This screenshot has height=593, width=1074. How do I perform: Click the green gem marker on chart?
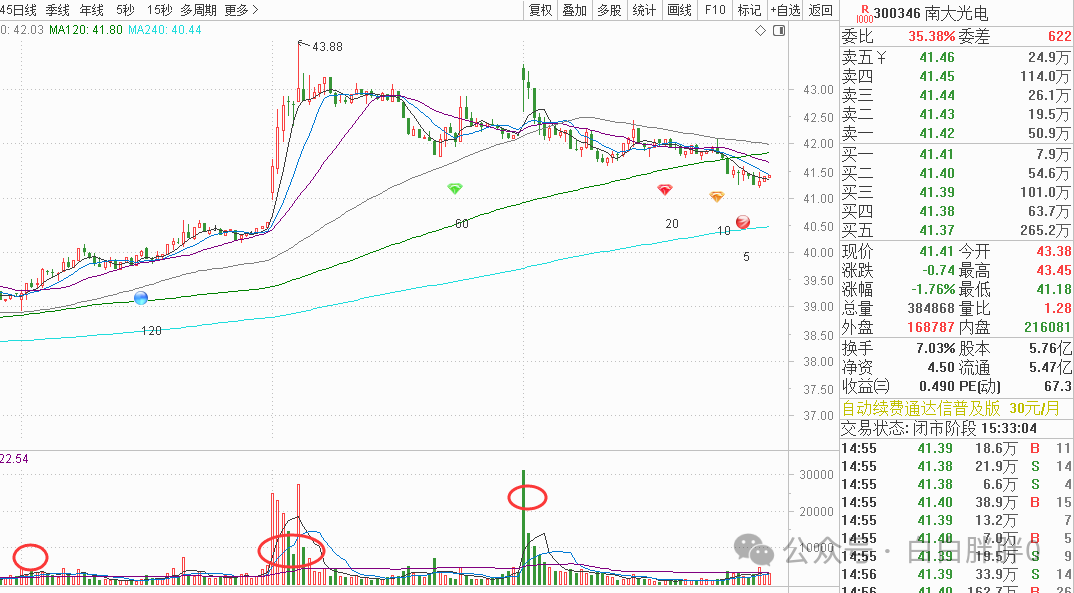coord(455,188)
